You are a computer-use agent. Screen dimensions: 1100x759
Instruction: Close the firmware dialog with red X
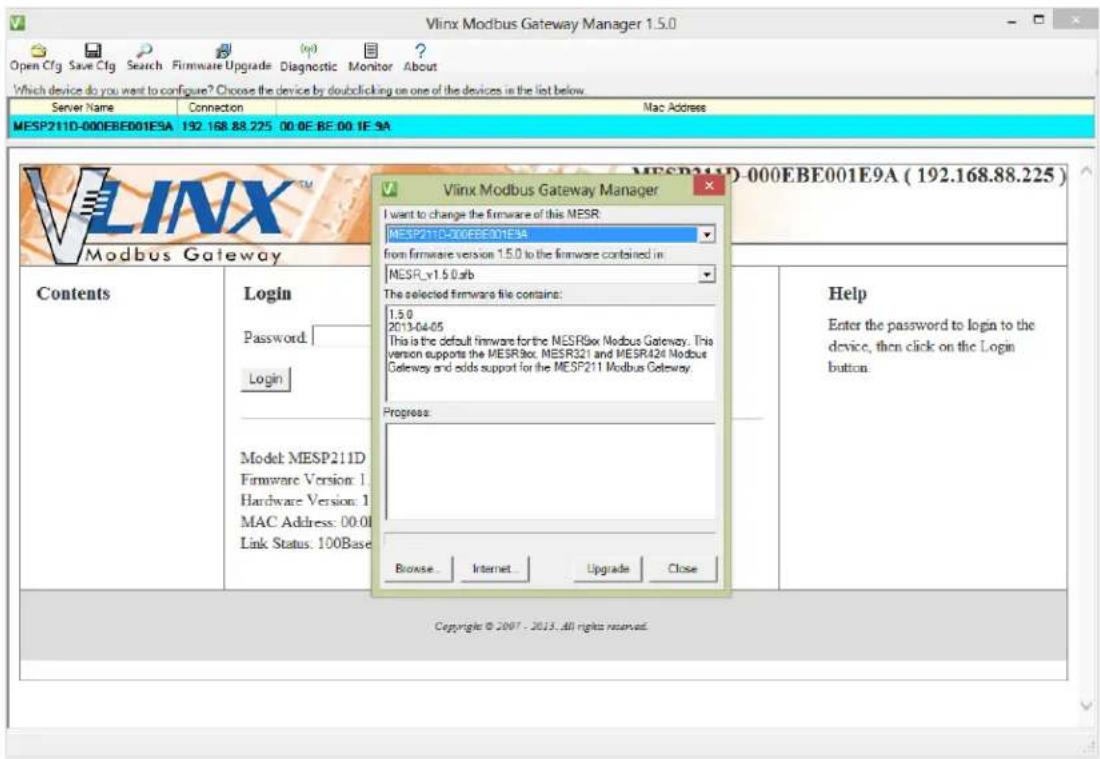point(709,185)
